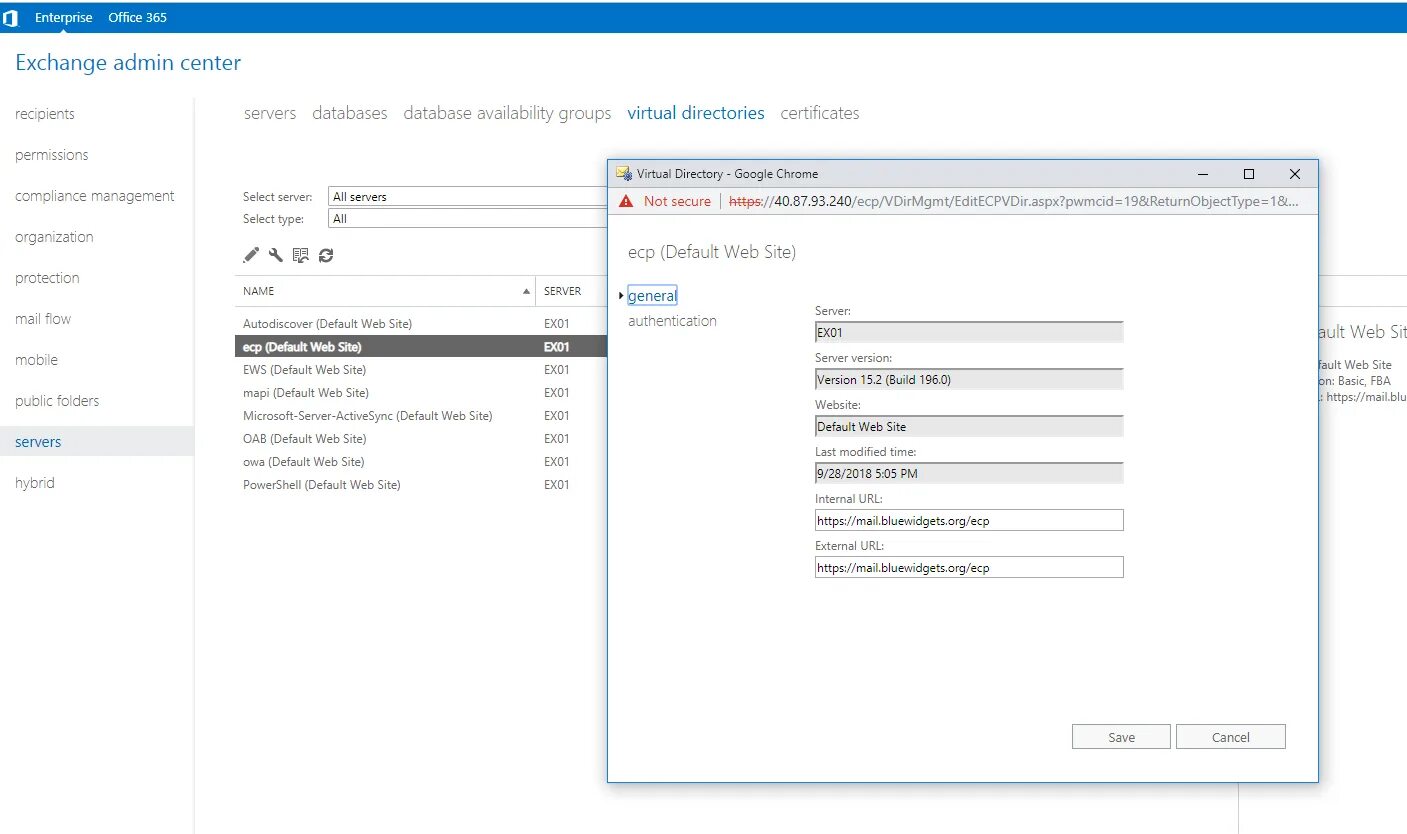Click the Website field
This screenshot has height=834, width=1407.
click(x=969, y=427)
